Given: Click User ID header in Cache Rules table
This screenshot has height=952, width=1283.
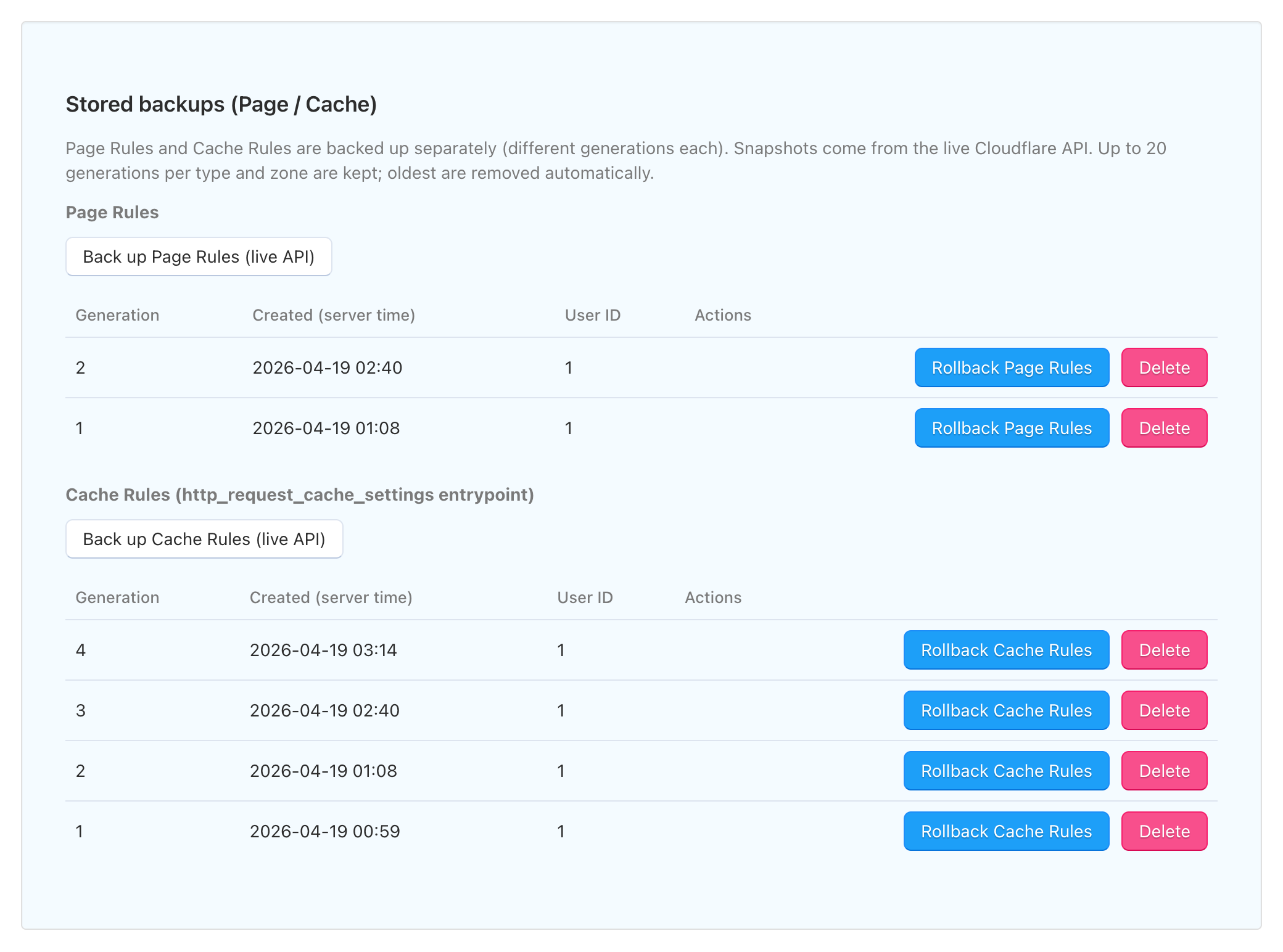Looking at the screenshot, I should (x=585, y=597).
